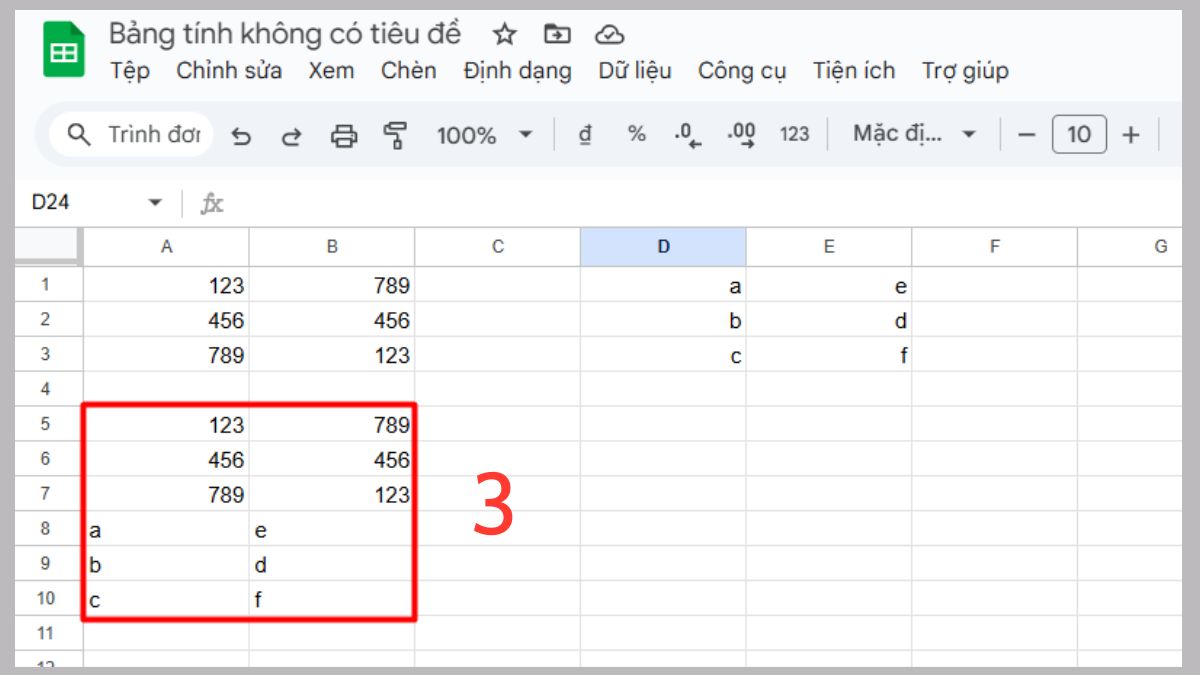Image resolution: width=1200 pixels, height=675 pixels.
Task: Select the paint format tool
Action: (396, 135)
